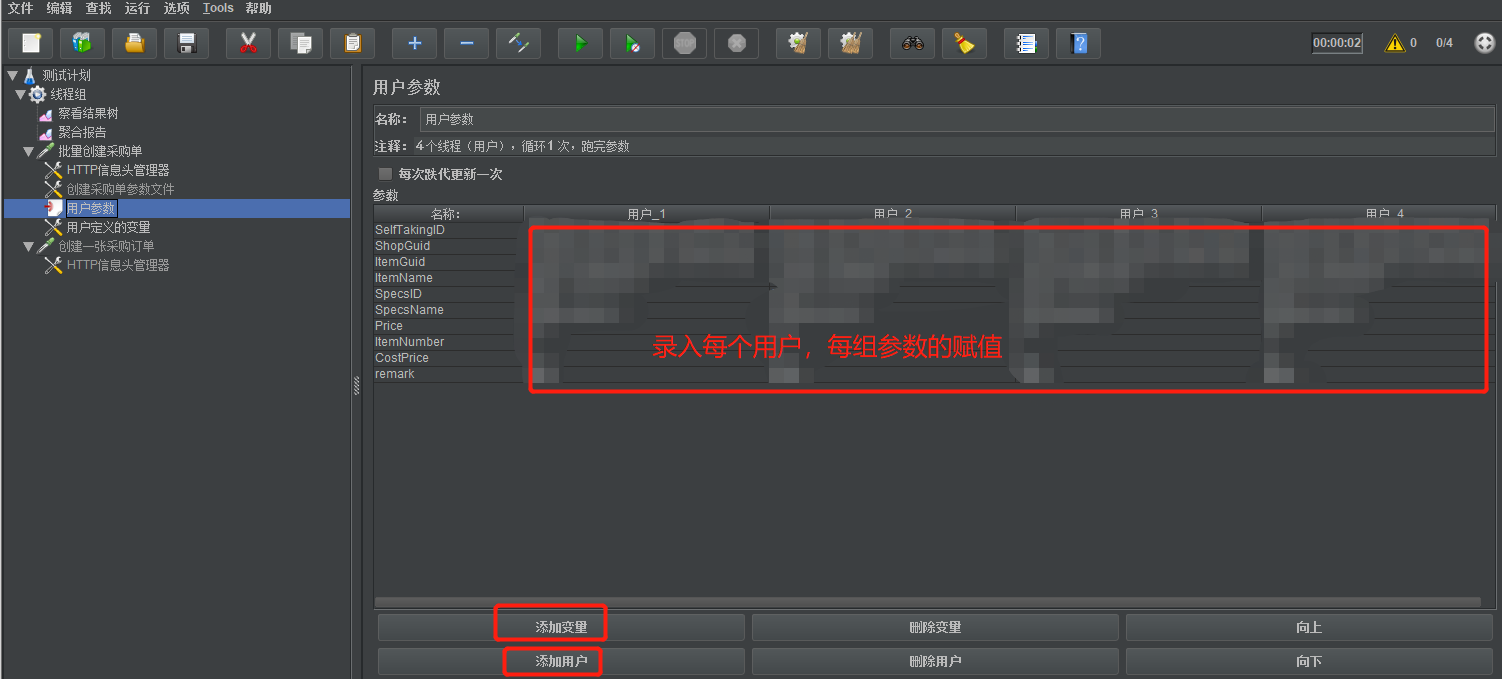Screen dimensions: 1502x679
Task: Select HTTP信息头管理器 under 批量创建采购单
Action: click(x=118, y=170)
